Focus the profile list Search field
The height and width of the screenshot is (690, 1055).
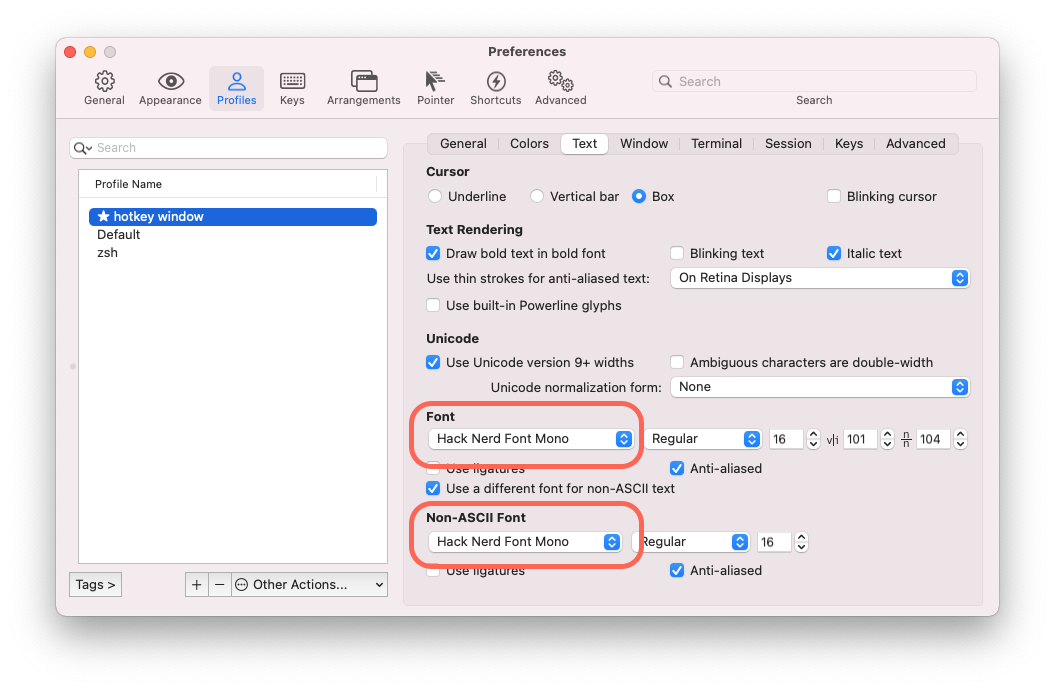tap(229, 148)
